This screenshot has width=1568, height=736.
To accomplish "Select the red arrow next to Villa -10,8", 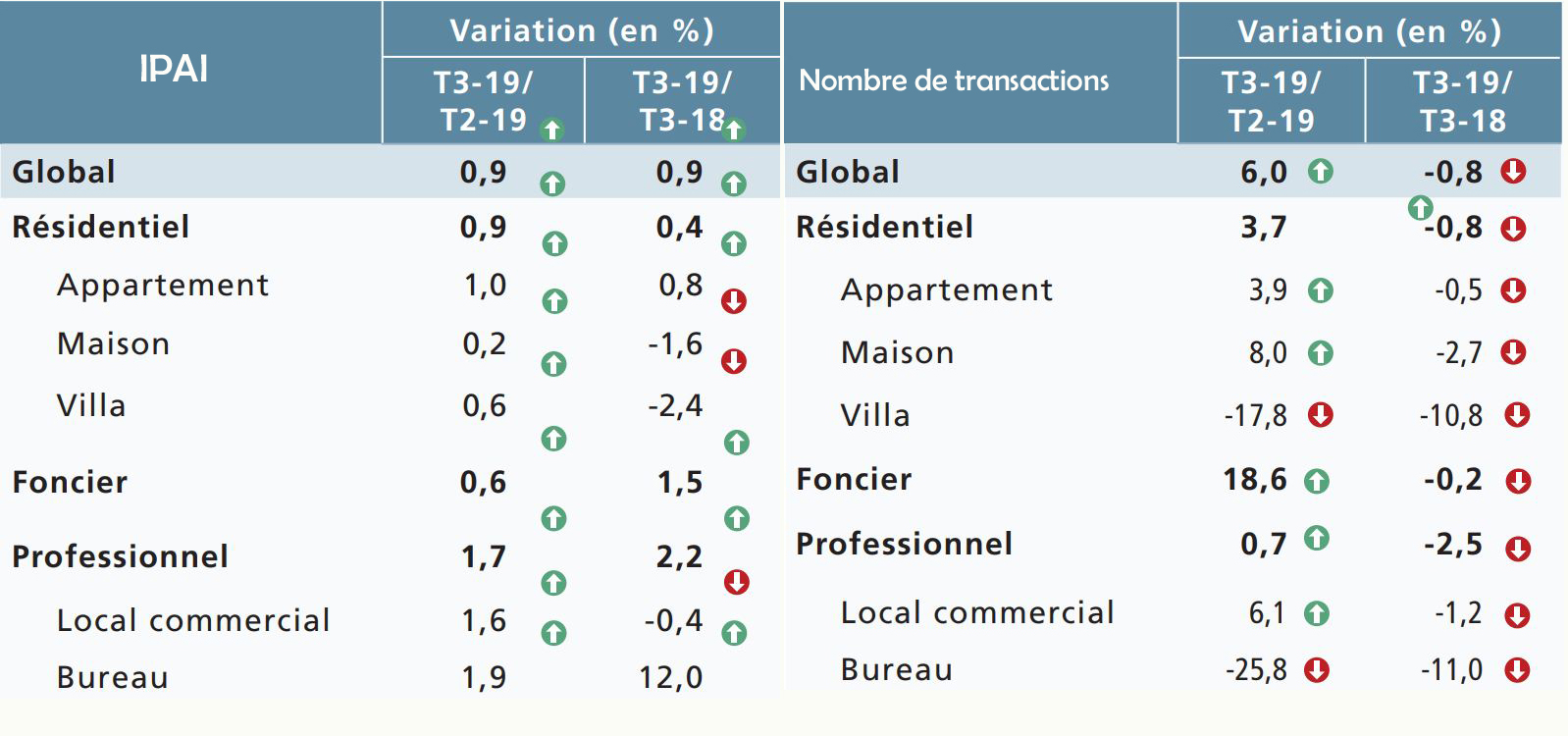I will [1518, 415].
